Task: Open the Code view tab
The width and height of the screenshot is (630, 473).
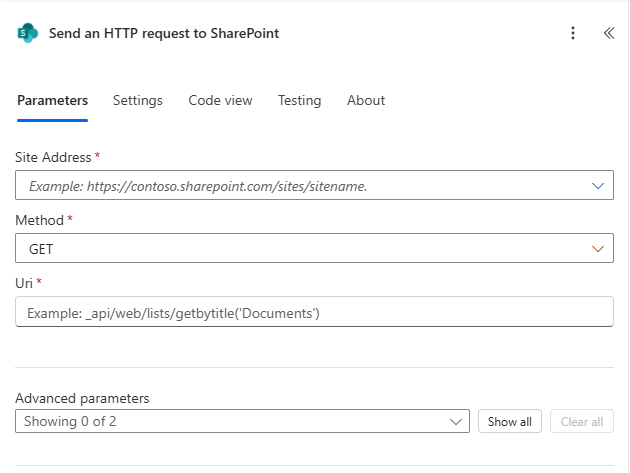Action: (x=220, y=100)
